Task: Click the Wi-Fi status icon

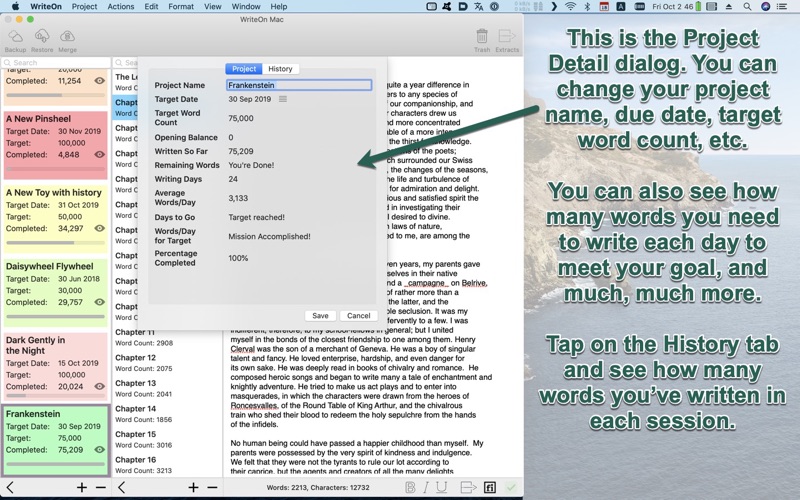Action: [570, 7]
